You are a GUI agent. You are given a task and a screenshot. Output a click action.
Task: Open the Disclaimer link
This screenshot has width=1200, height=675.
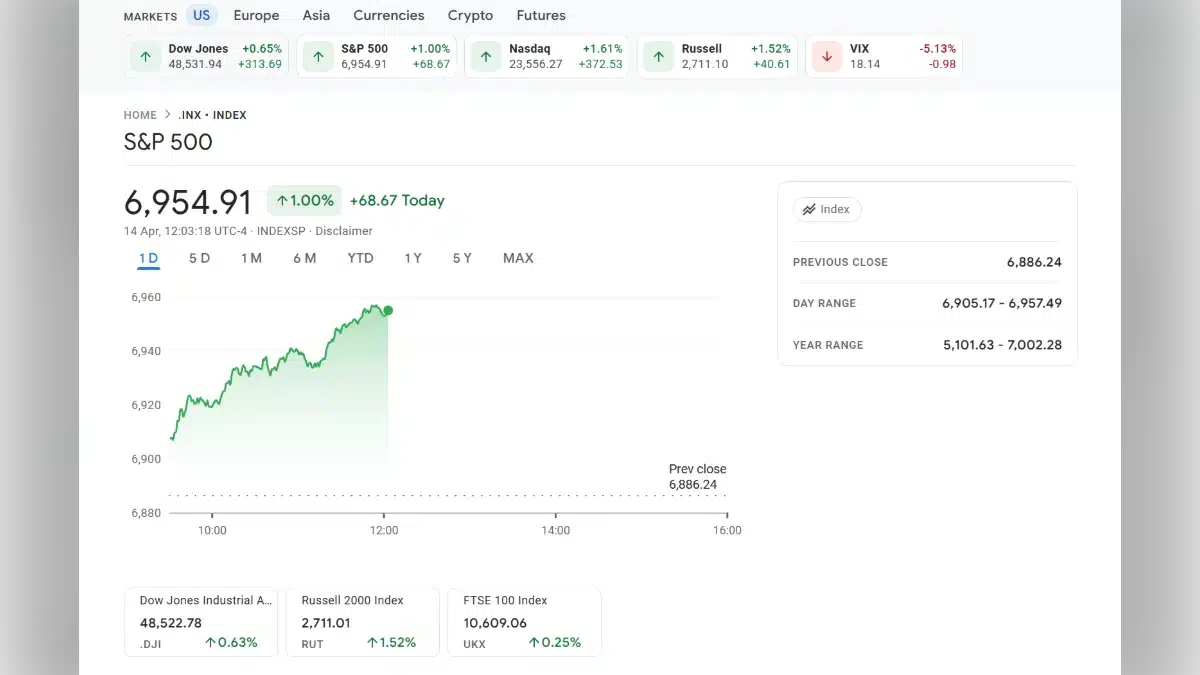point(344,230)
